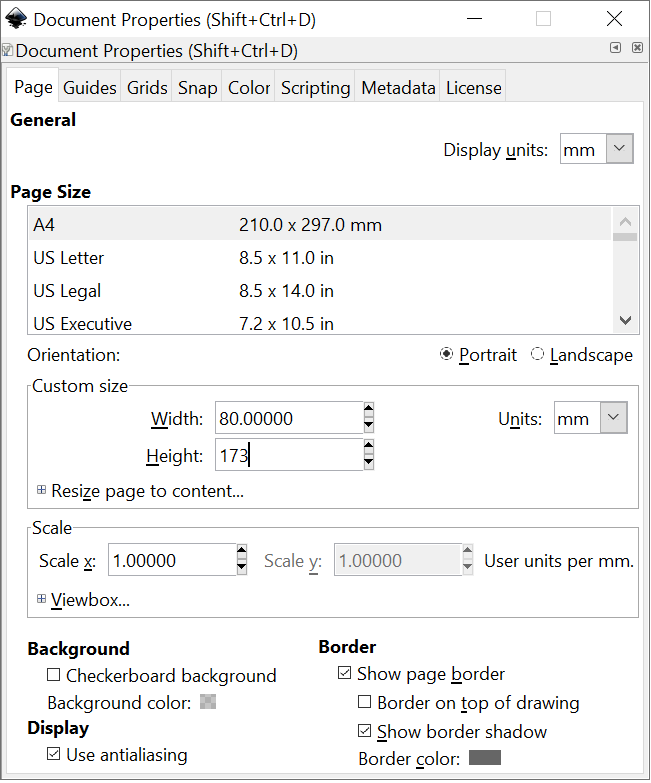Click the Height input field

pyautogui.click(x=289, y=455)
